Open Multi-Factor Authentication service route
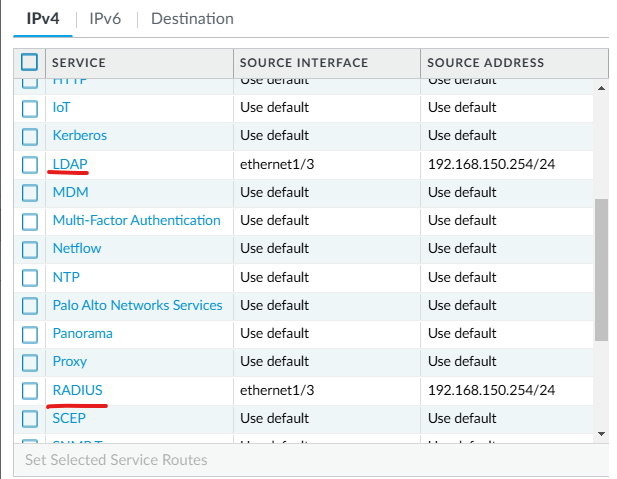Screen dimensions: 617x479 coord(136,220)
